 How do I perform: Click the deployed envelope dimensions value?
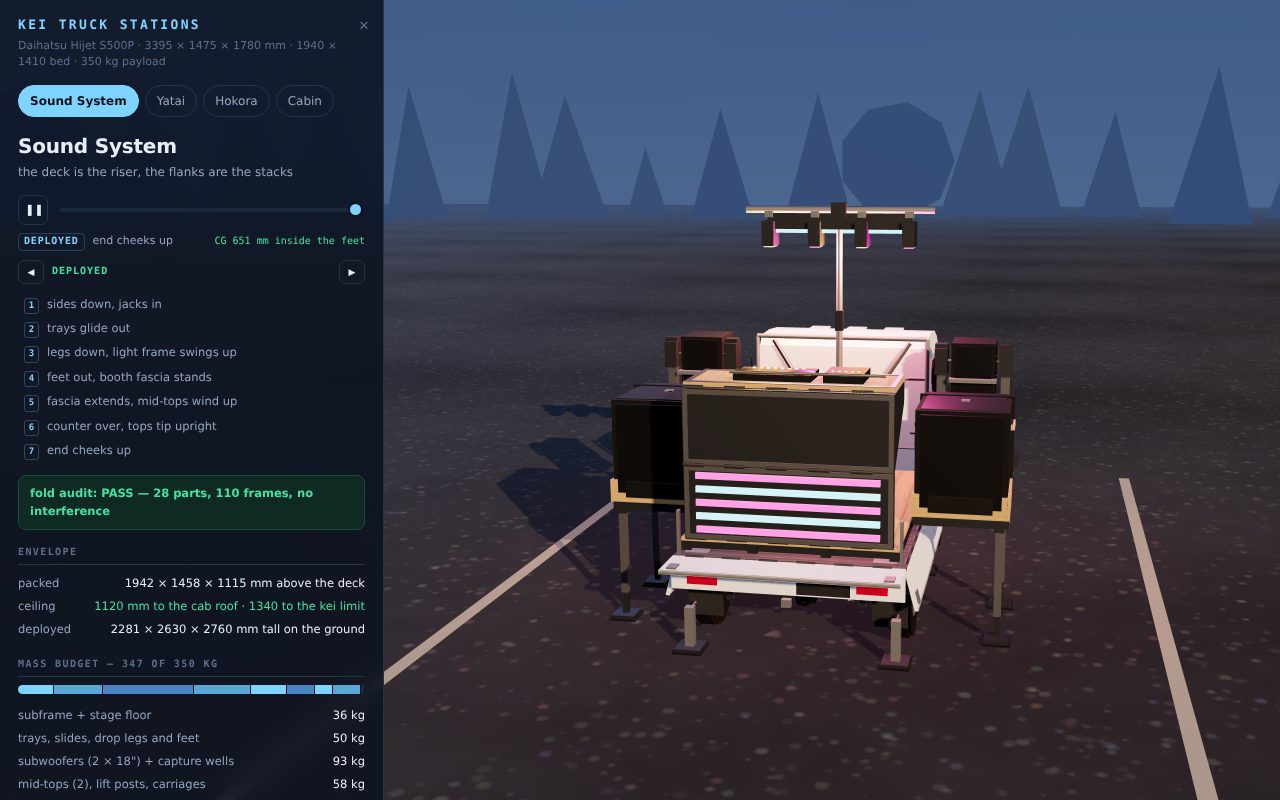click(x=237, y=629)
